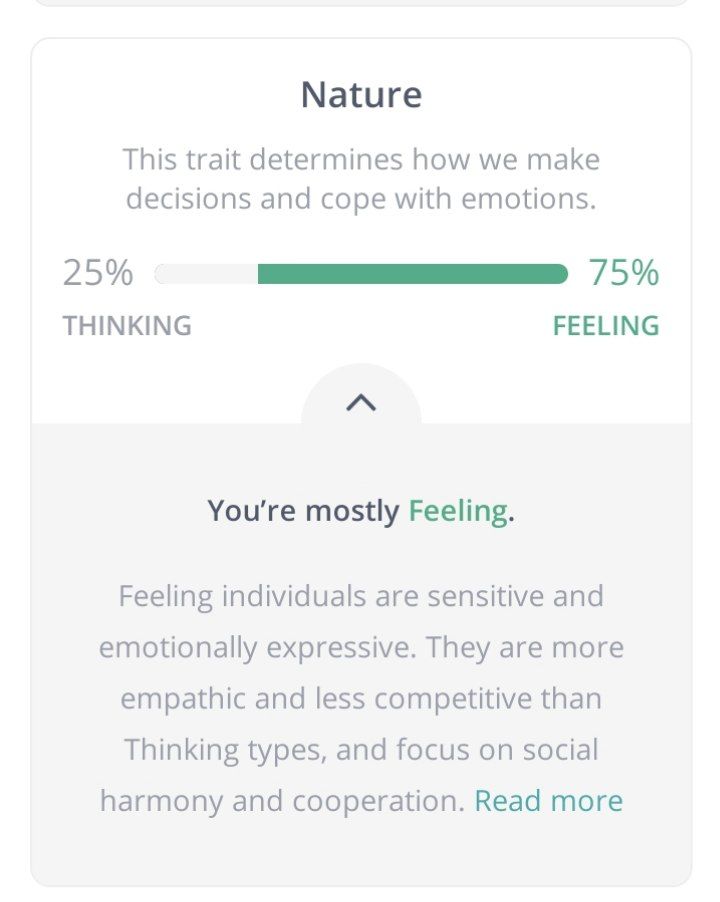Viewport: 720px width, 902px height.
Task: Click the 75% Feeling score
Action: 623,272
